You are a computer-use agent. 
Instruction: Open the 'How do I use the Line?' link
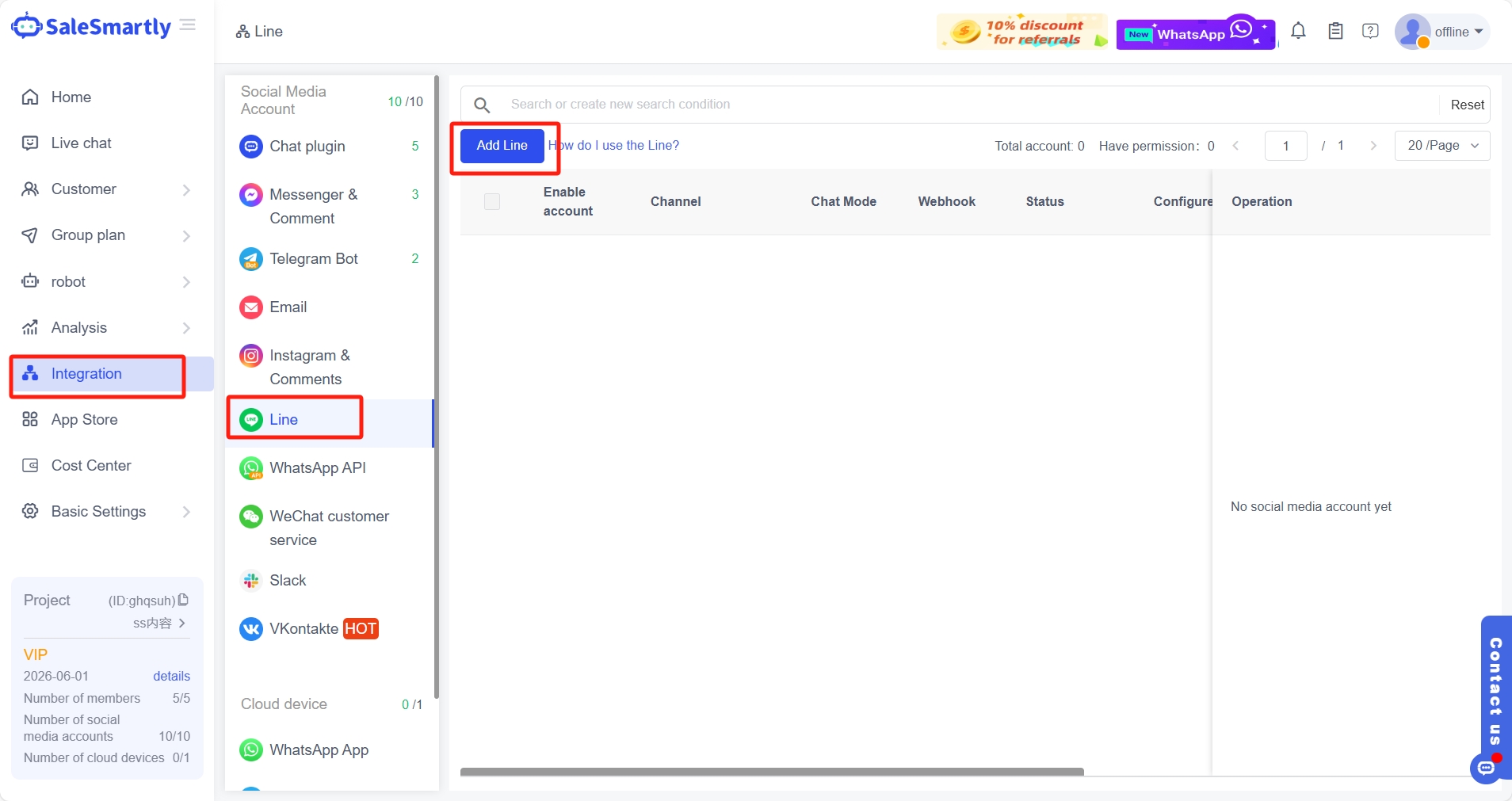[615, 146]
